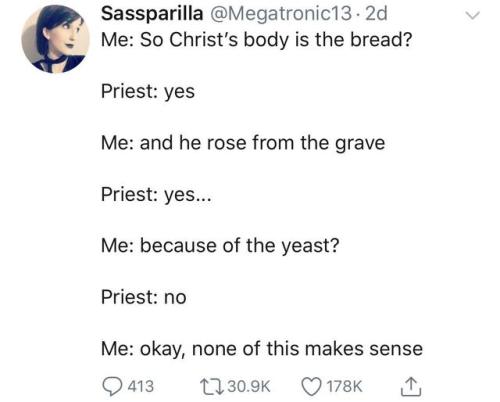Open Sassparilla's profile picture

tap(55, 39)
